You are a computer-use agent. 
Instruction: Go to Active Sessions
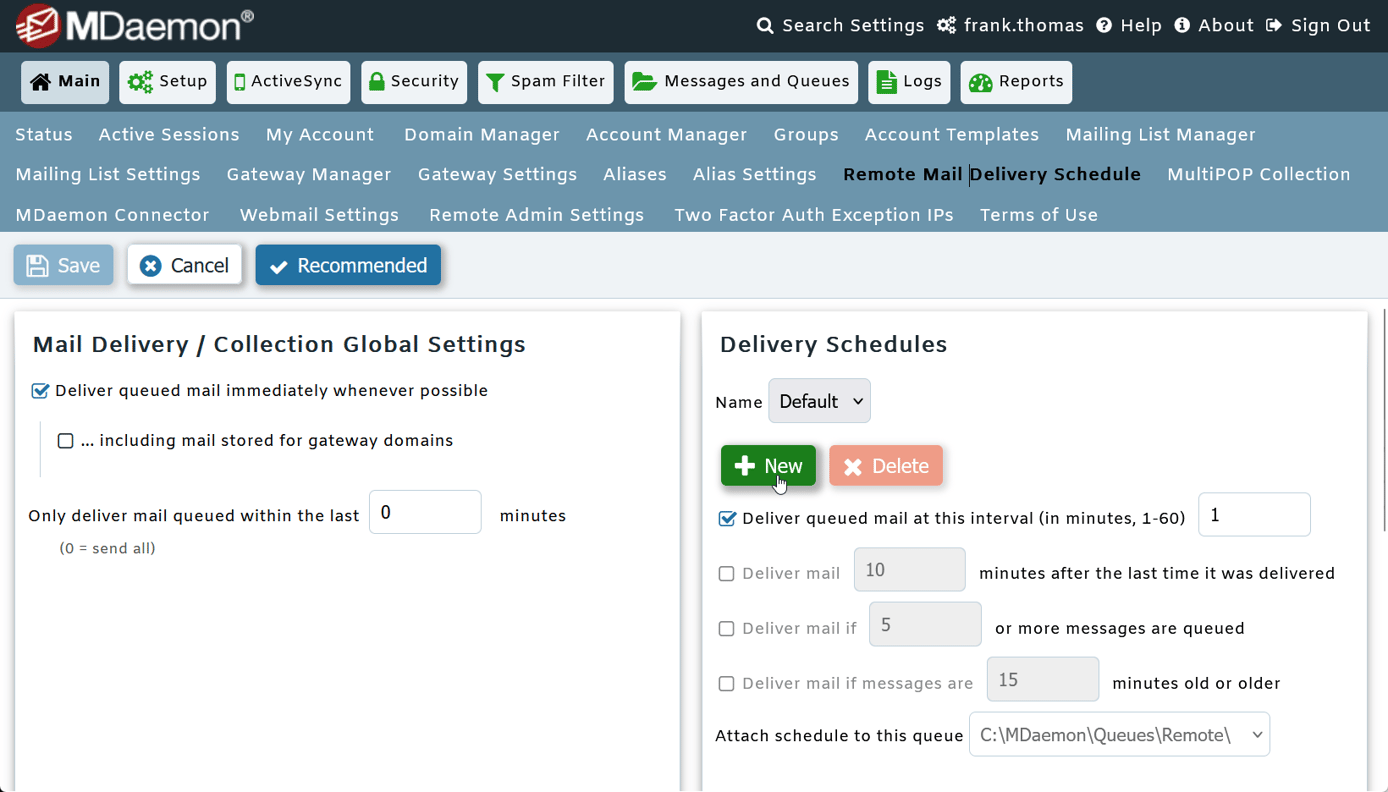pyautogui.click(x=169, y=135)
